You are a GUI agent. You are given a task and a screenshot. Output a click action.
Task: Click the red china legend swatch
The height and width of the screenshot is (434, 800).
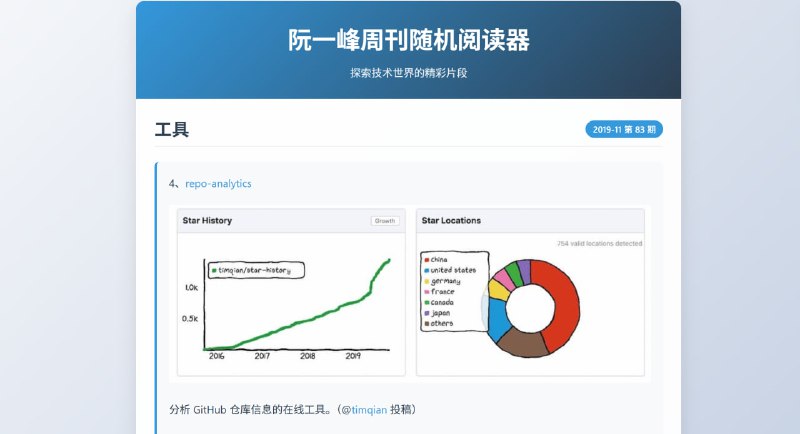427,259
